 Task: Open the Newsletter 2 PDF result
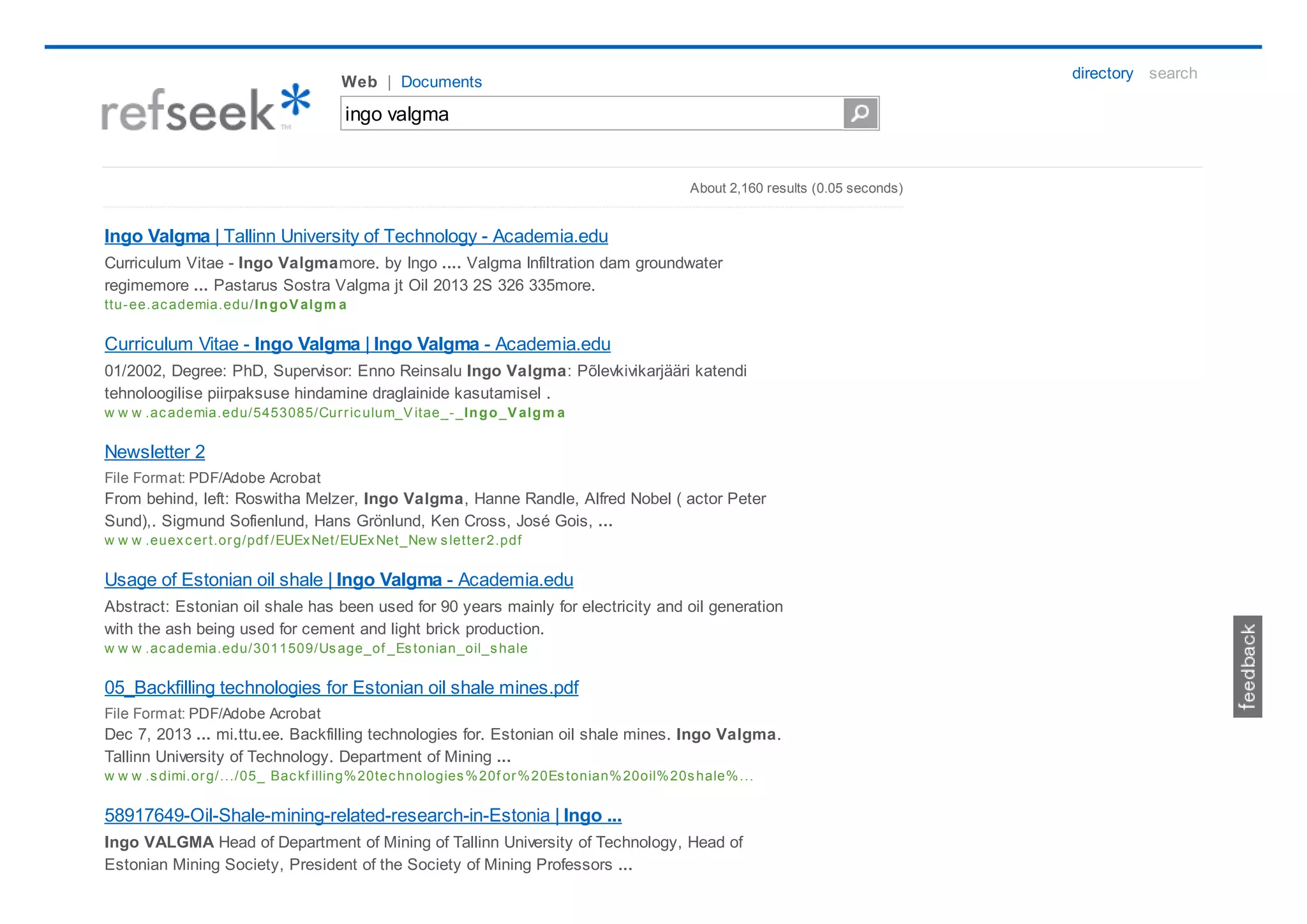pyautogui.click(x=154, y=452)
